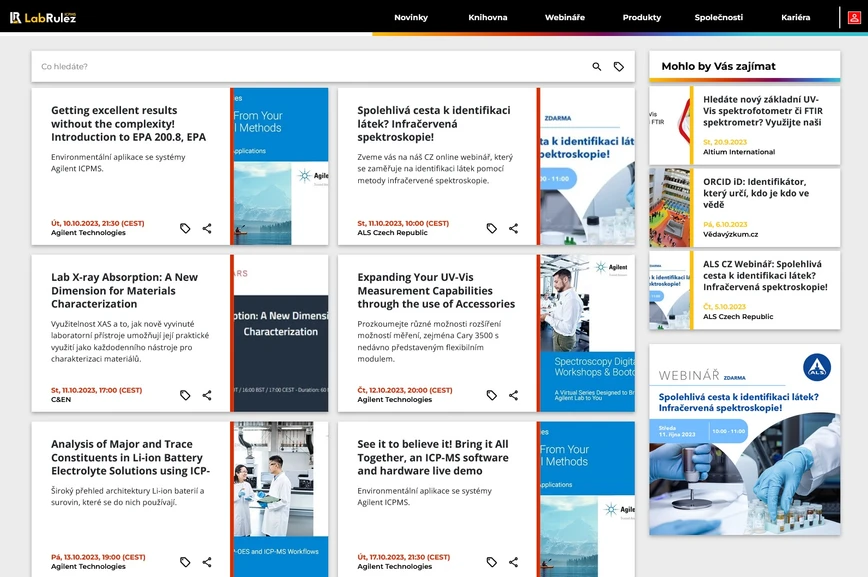Click thumbnail of Getting excellent results card
The image size is (868, 577).
281,166
